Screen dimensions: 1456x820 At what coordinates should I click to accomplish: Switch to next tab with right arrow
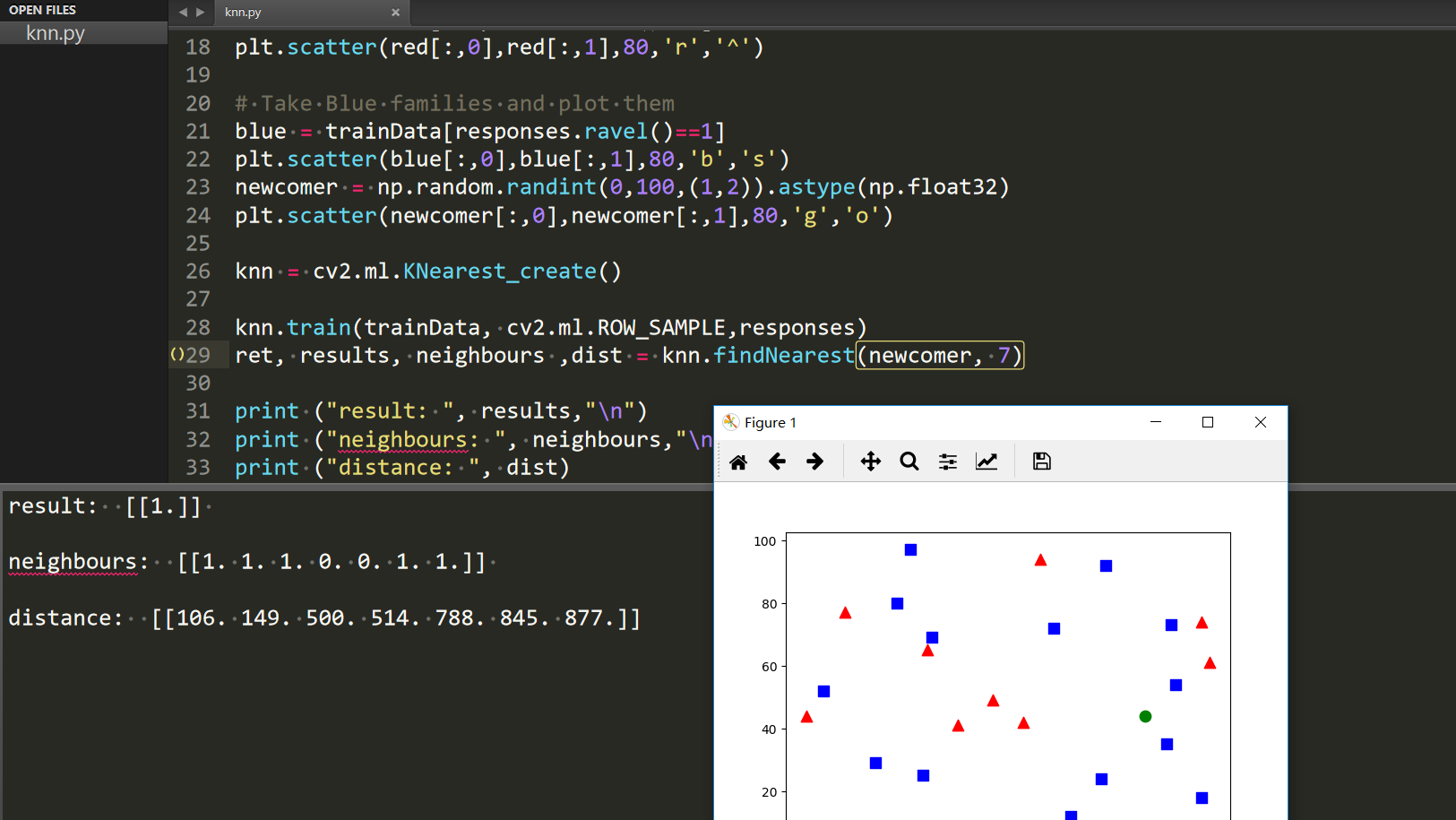click(x=200, y=13)
